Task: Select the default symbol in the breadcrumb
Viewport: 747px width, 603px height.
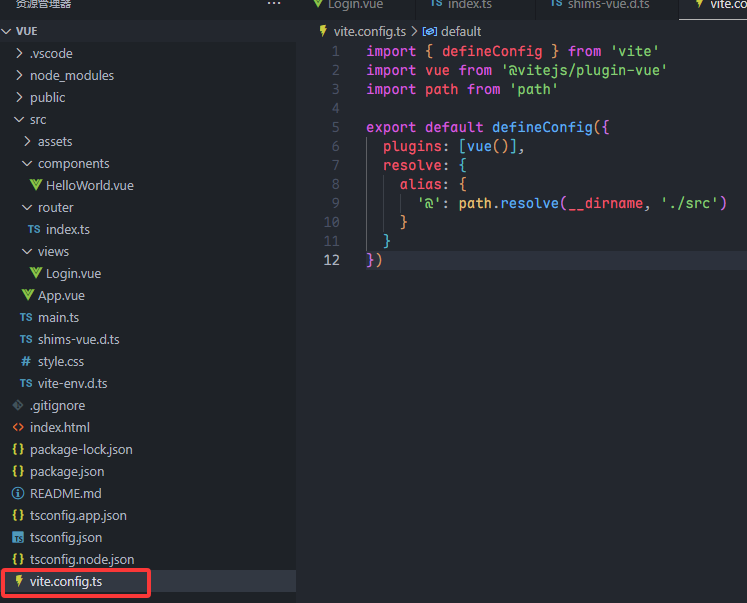Action: [x=460, y=31]
